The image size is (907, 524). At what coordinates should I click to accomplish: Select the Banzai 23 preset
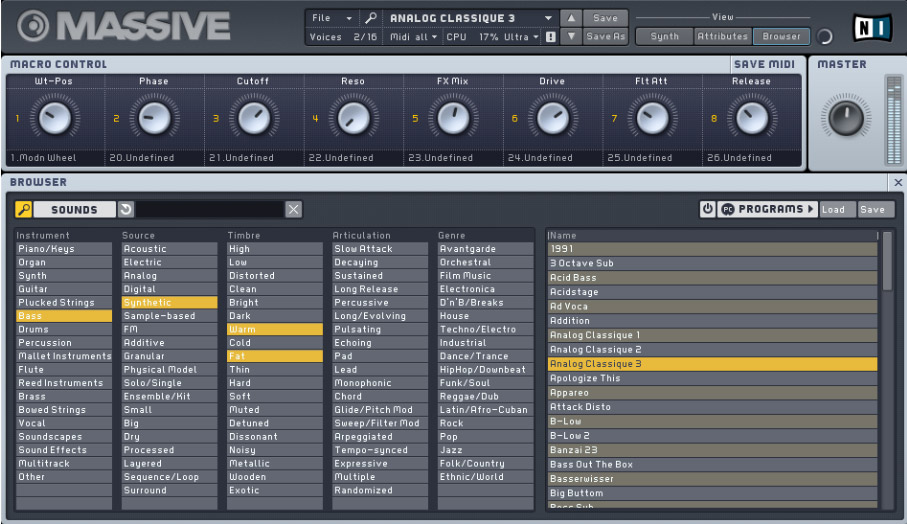[712, 450]
